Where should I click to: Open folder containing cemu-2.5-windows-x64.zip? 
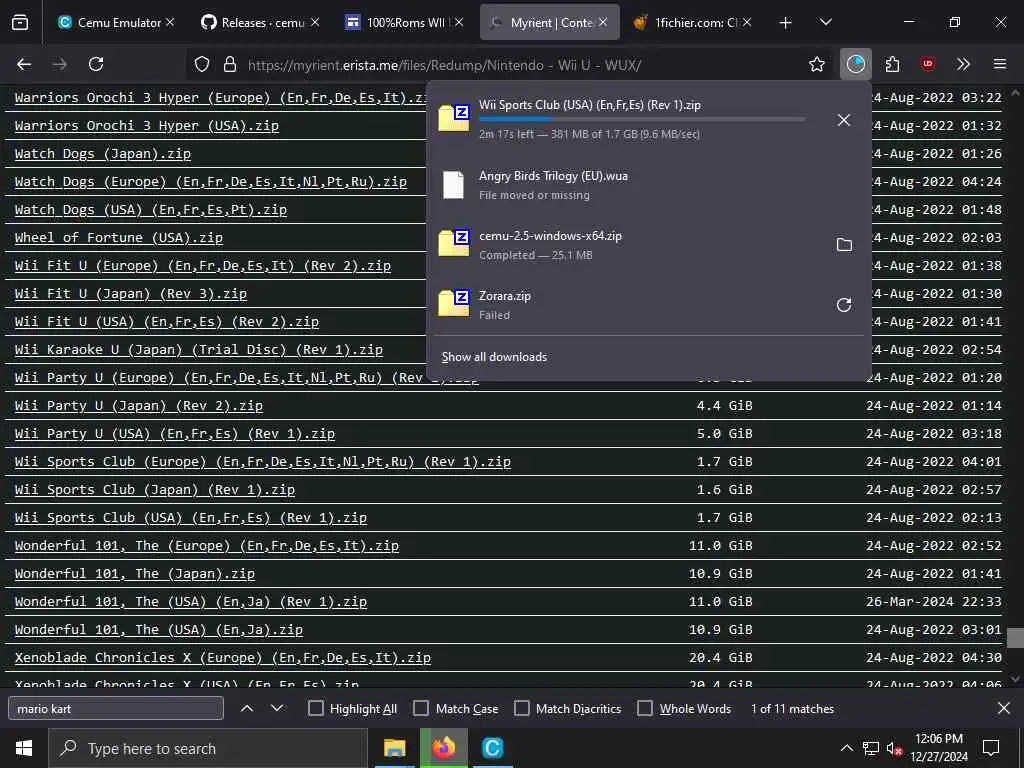[844, 245]
